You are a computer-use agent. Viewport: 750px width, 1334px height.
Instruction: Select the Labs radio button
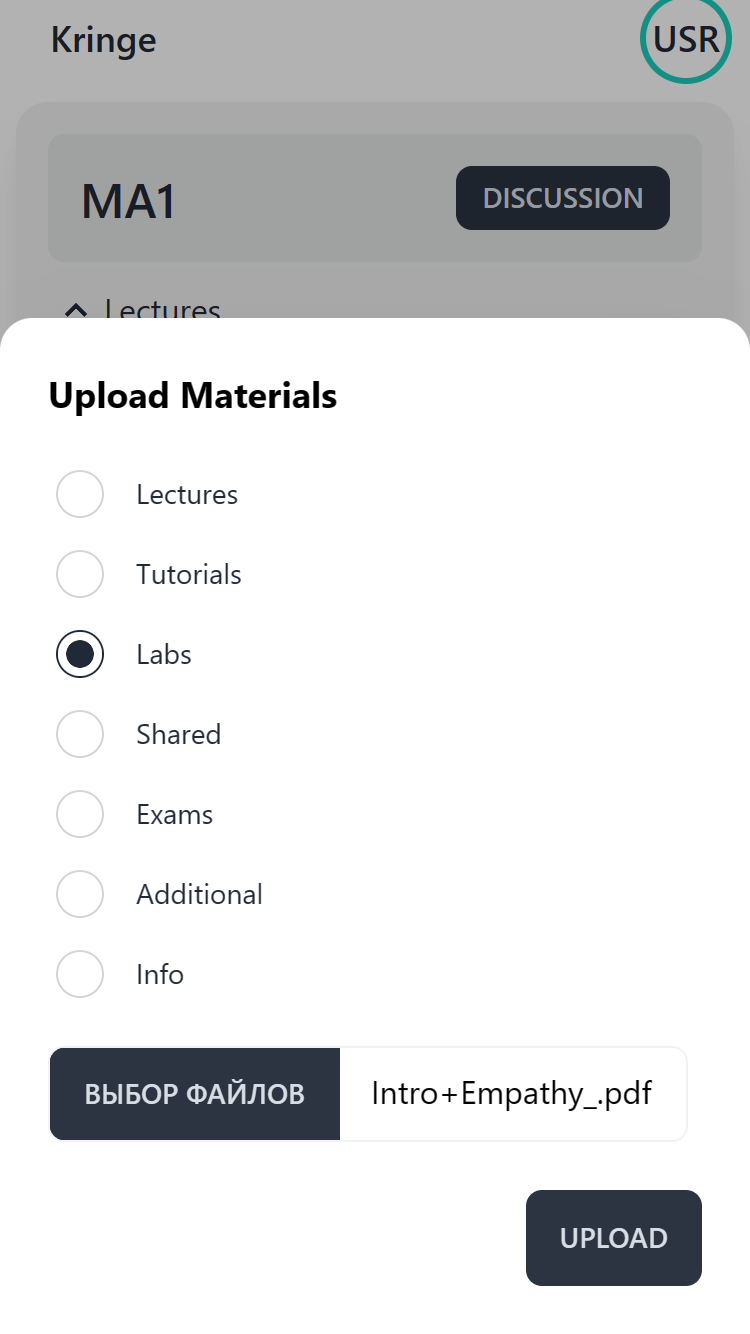click(x=80, y=654)
